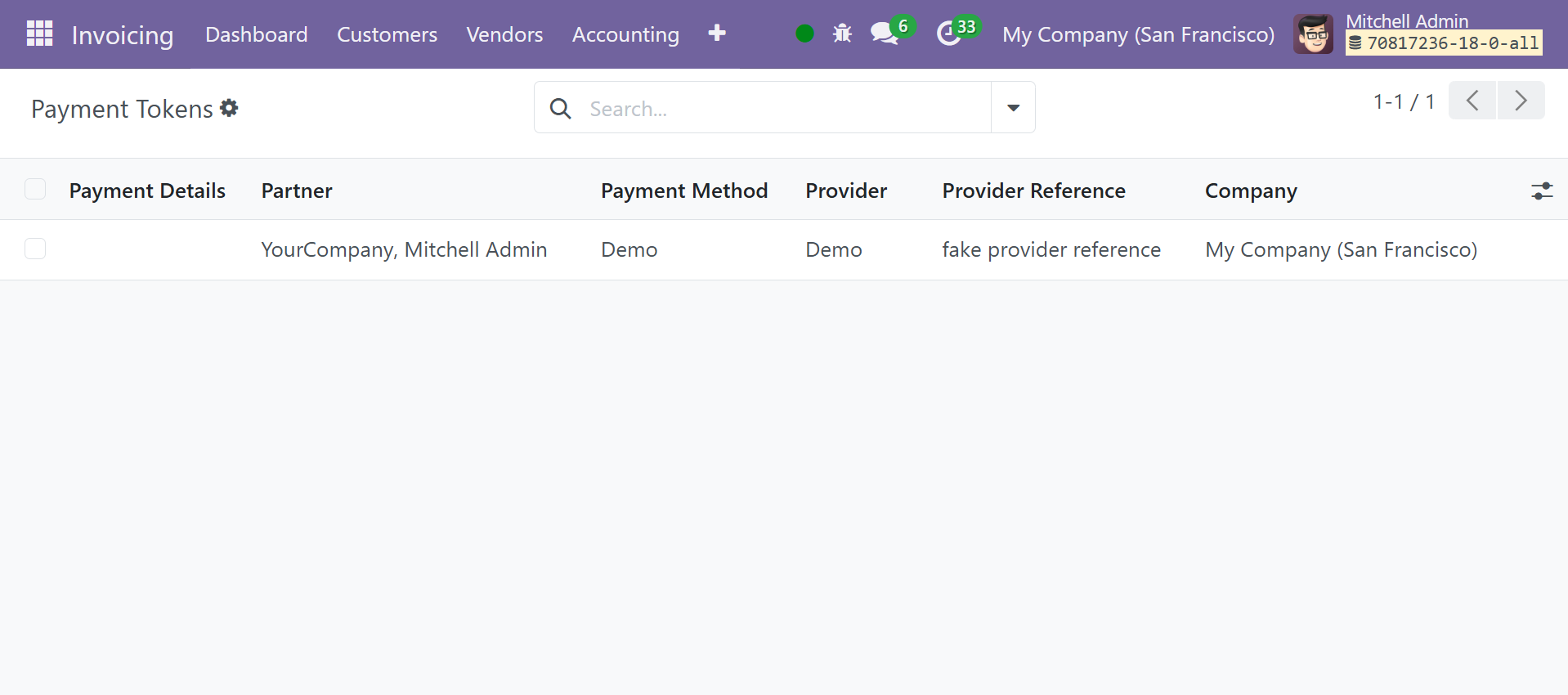This screenshot has height=695, width=1568.
Task: Focus the Search input field
Action: click(785, 108)
